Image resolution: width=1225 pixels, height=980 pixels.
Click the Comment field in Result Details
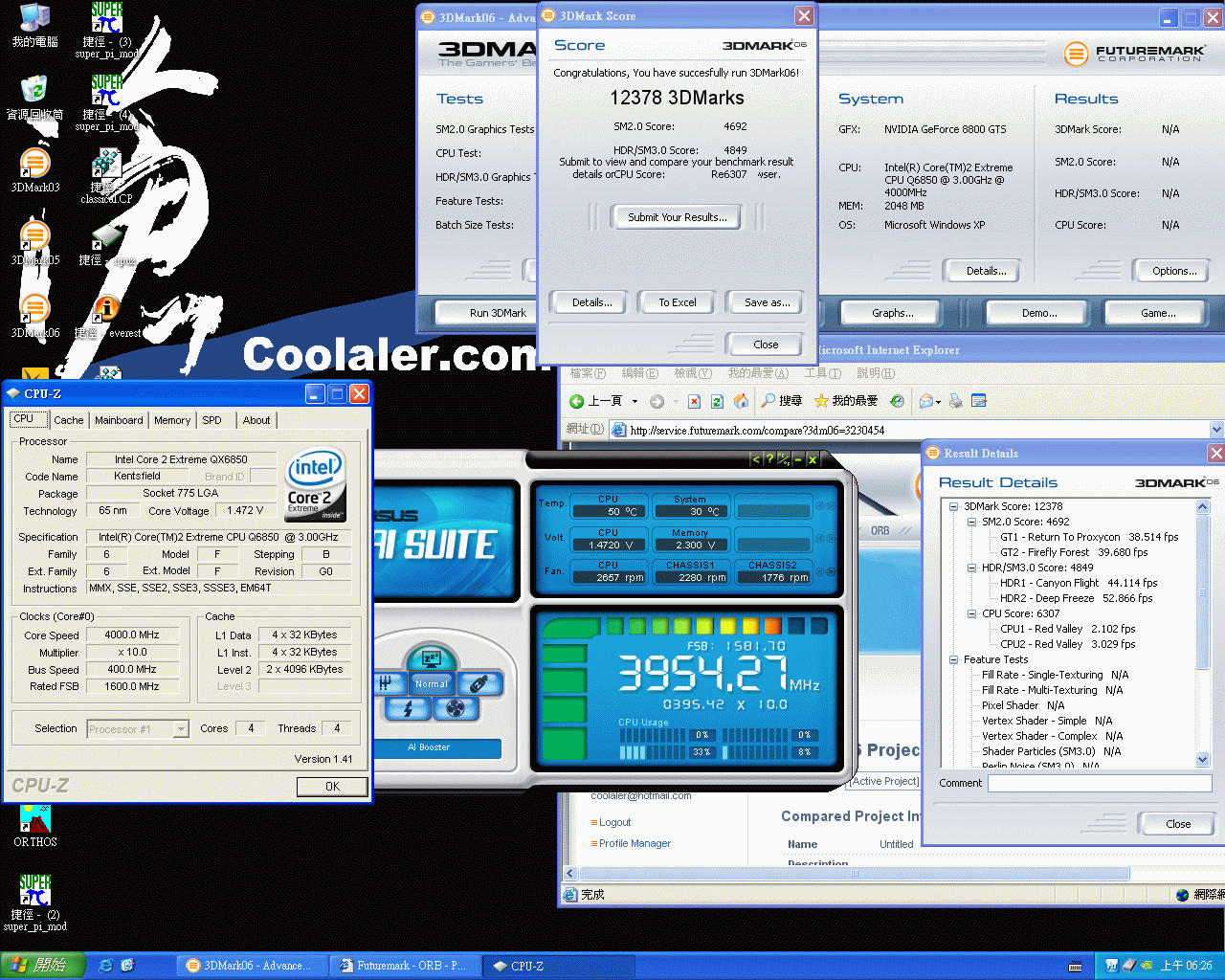tap(1100, 783)
